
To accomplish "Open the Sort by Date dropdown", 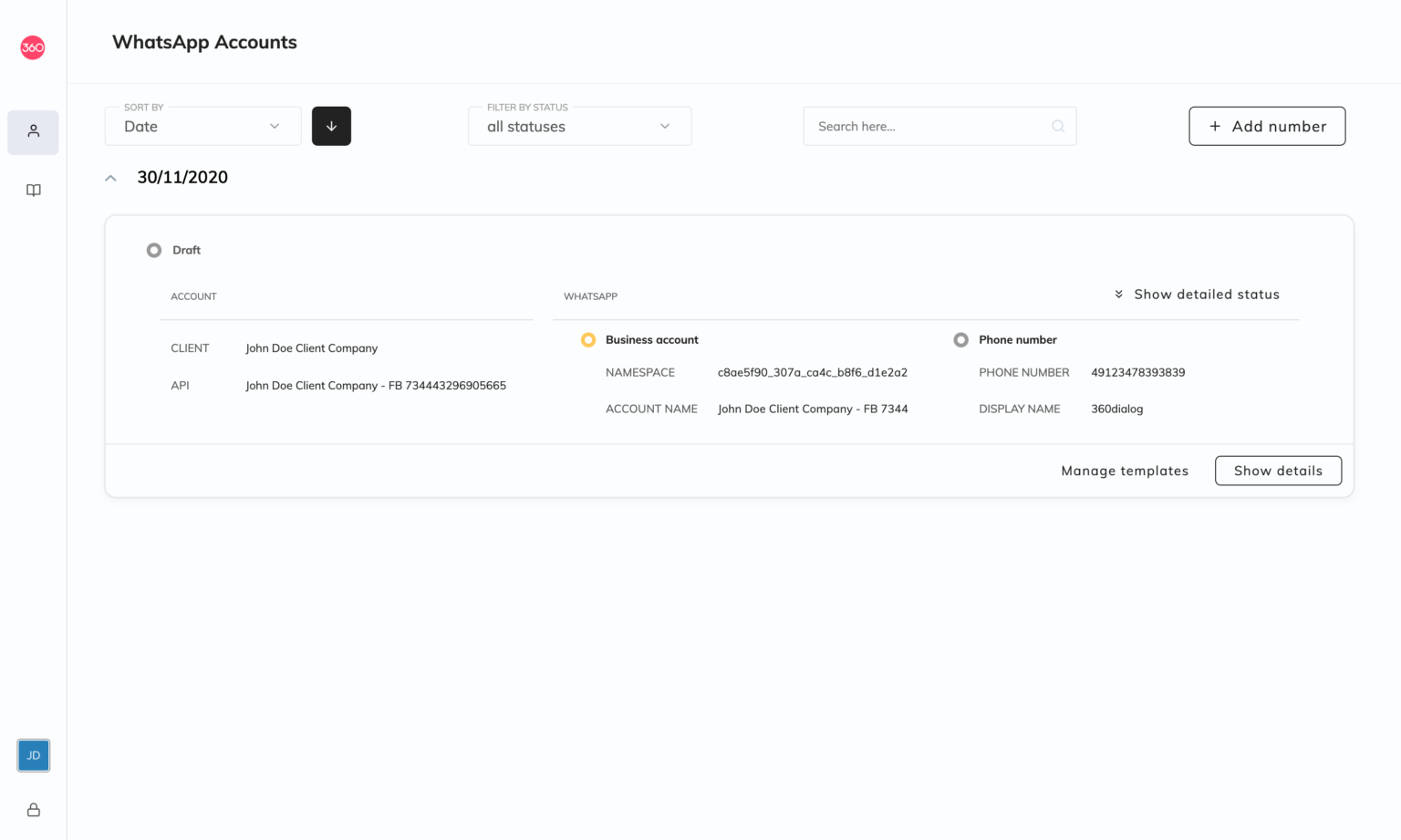I will (202, 126).
